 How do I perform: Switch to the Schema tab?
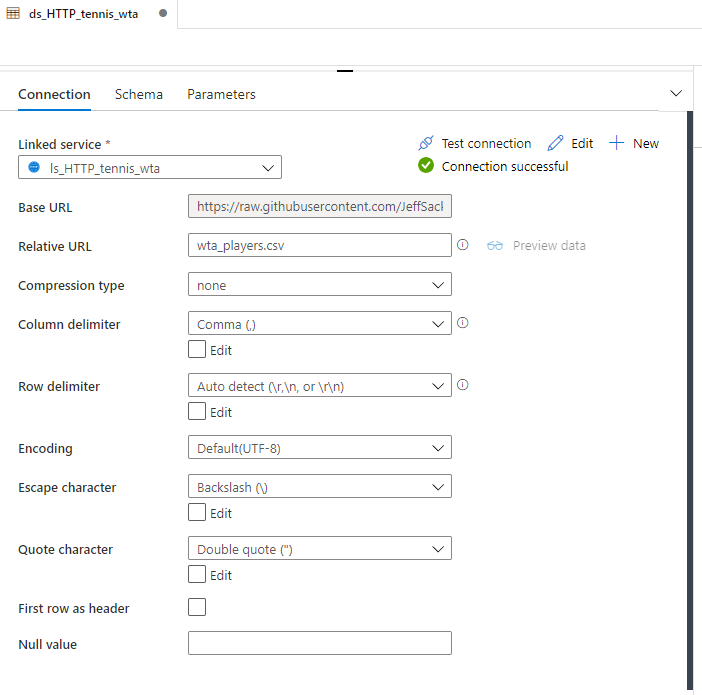138,94
